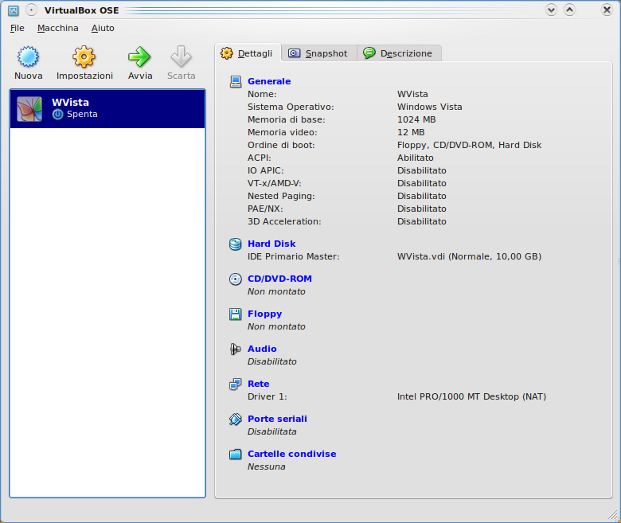Screen dimensions: 621x523
Task: Click the Cartelle condivise folder icon
Action: click(235, 454)
